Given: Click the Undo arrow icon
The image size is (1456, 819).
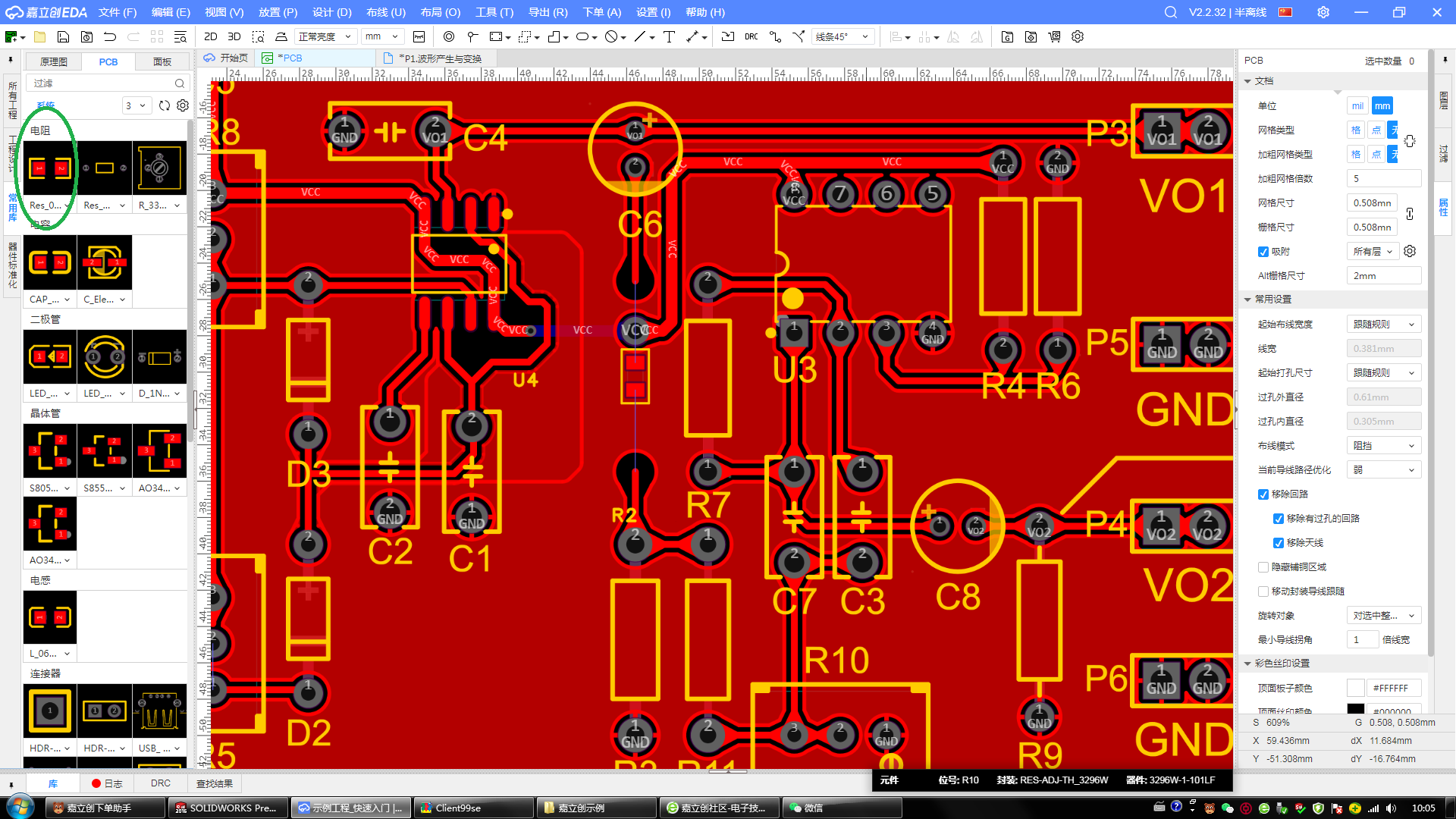Looking at the screenshot, I should [x=110, y=36].
